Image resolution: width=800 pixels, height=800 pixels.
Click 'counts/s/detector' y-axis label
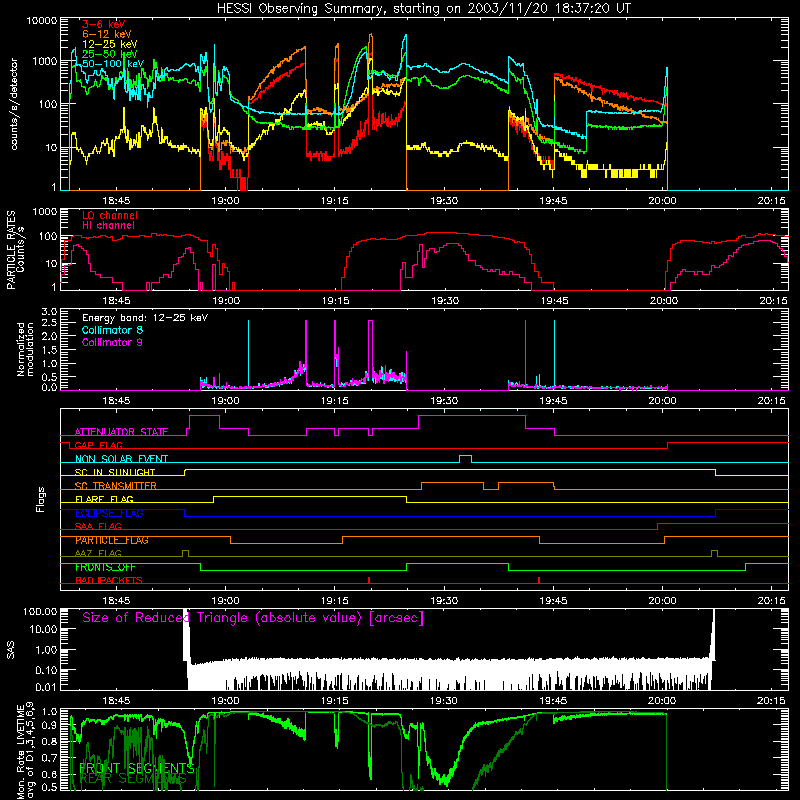[x=14, y=104]
